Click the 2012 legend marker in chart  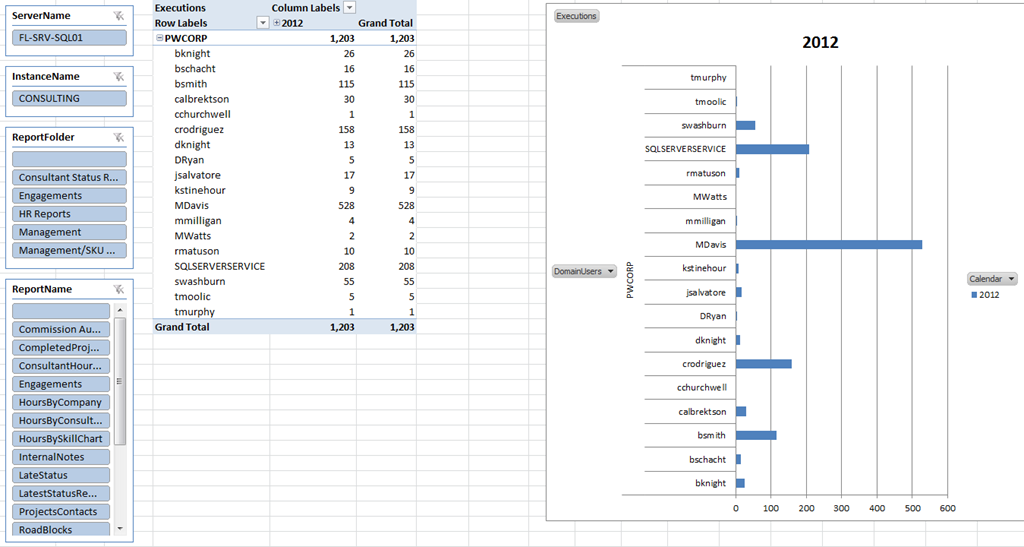coord(973,295)
